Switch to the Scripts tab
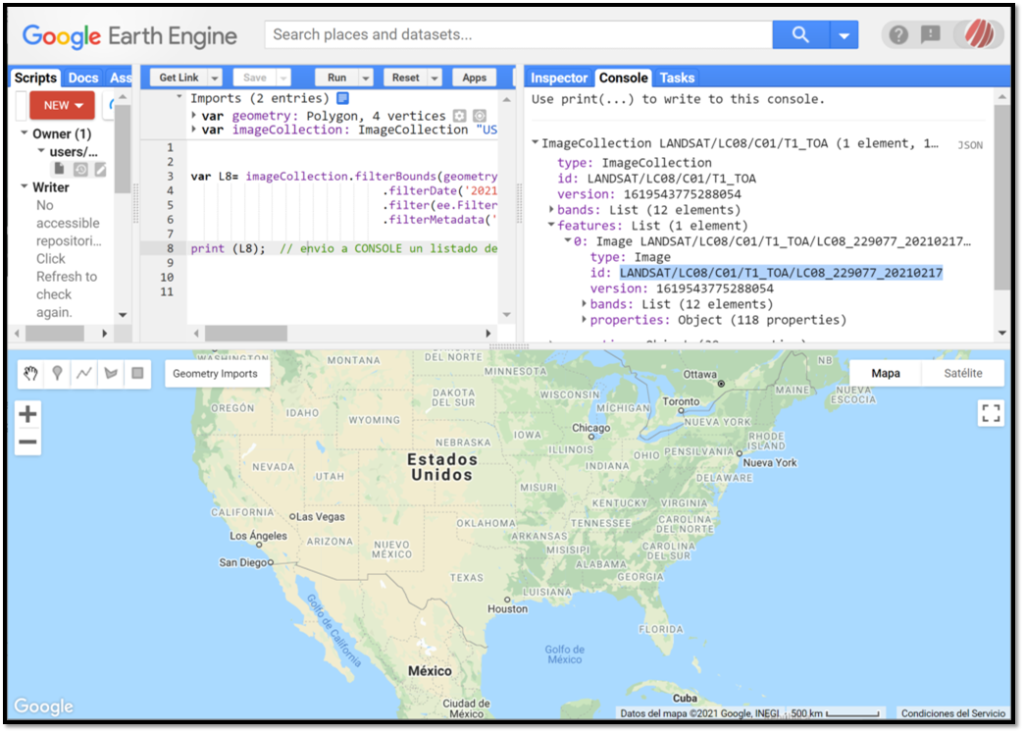Screen dimensions: 1024x733 coord(36,78)
